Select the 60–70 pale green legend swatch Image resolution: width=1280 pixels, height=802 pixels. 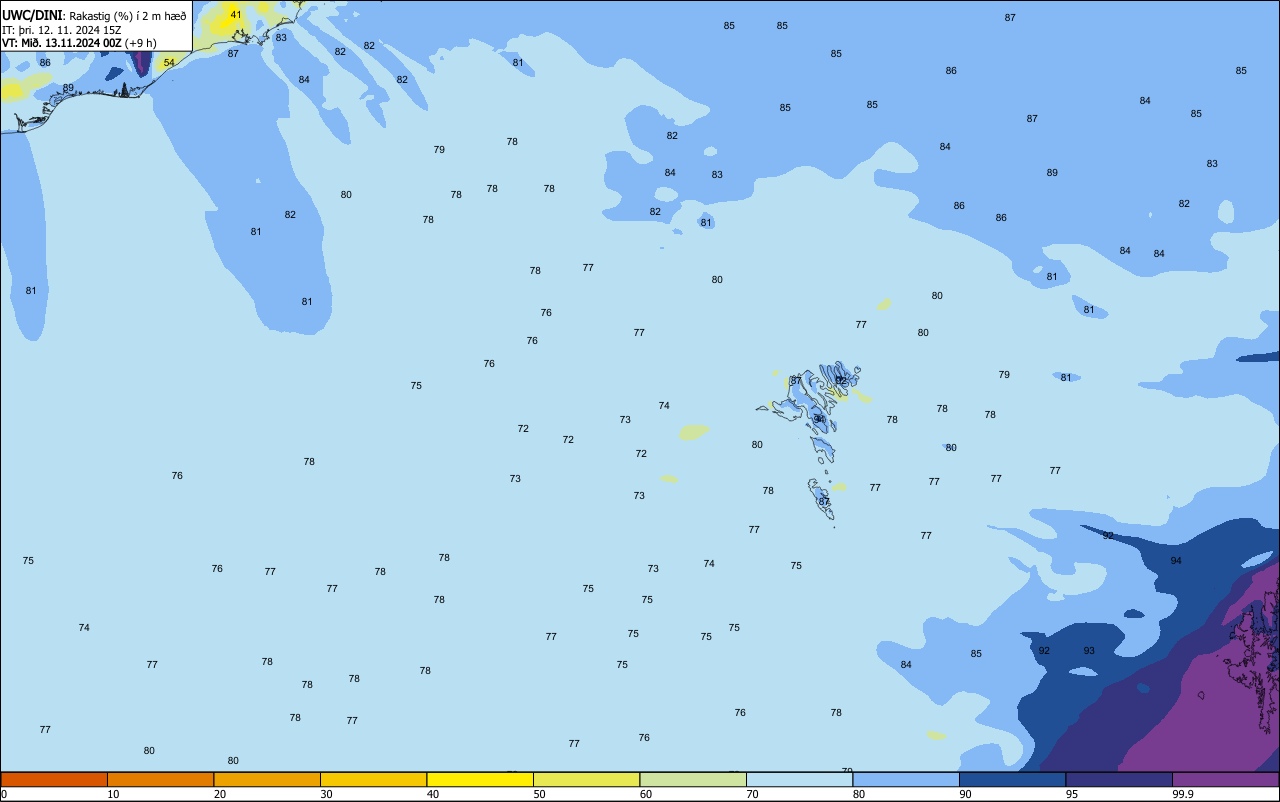pyautogui.click(x=693, y=779)
